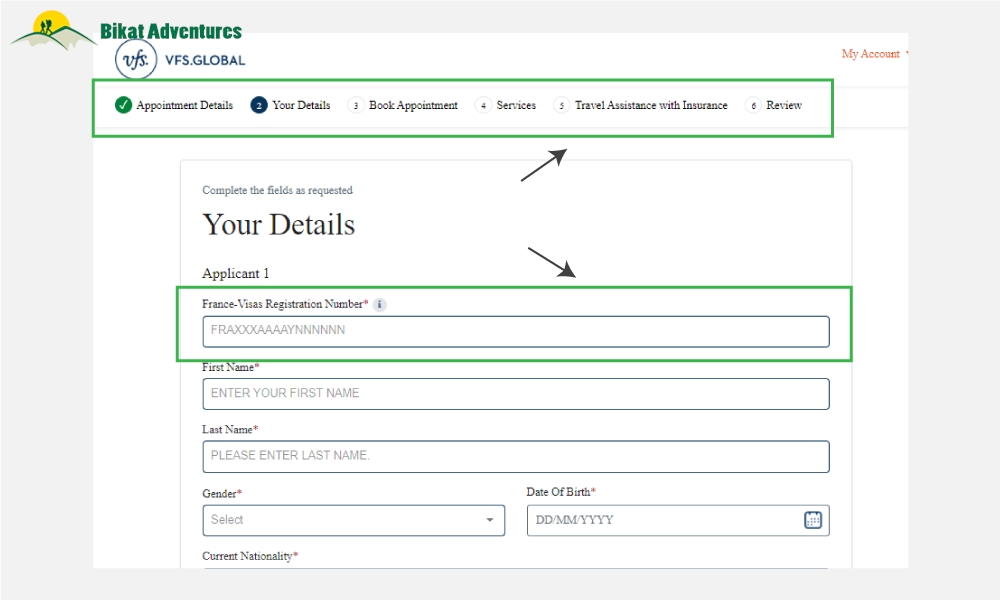Open the Gender Select dropdown

point(354,520)
